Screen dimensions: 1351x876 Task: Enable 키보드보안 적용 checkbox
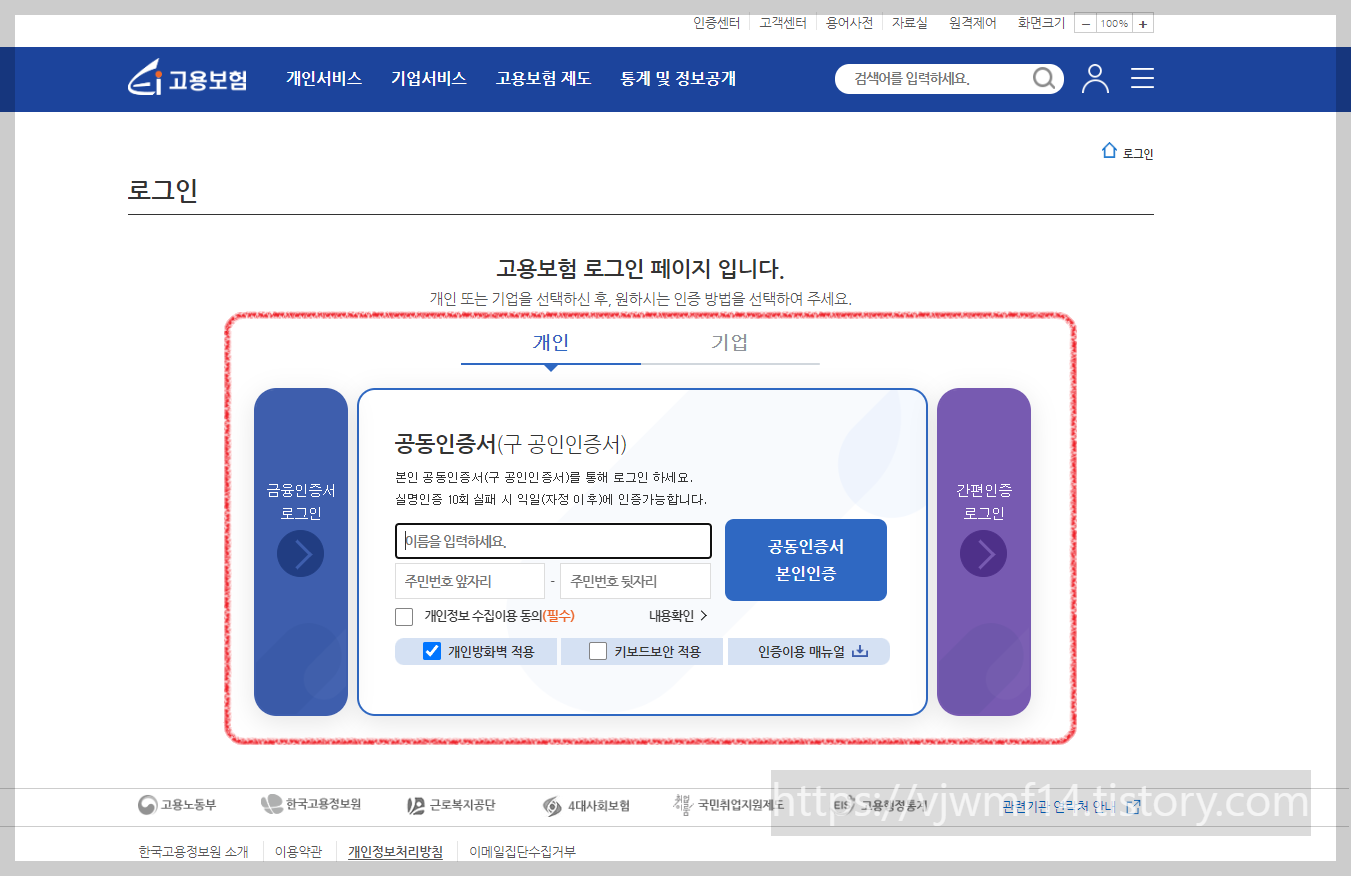coord(598,651)
